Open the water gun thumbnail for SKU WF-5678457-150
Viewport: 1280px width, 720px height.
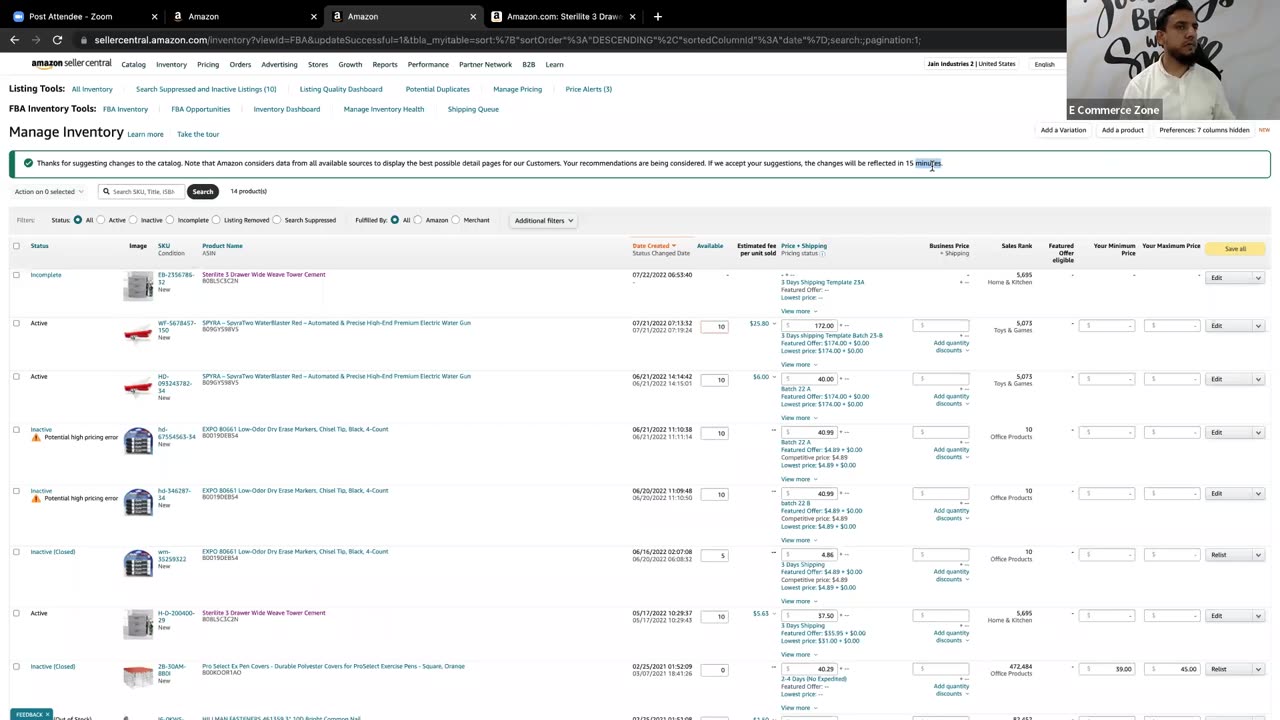click(138, 334)
